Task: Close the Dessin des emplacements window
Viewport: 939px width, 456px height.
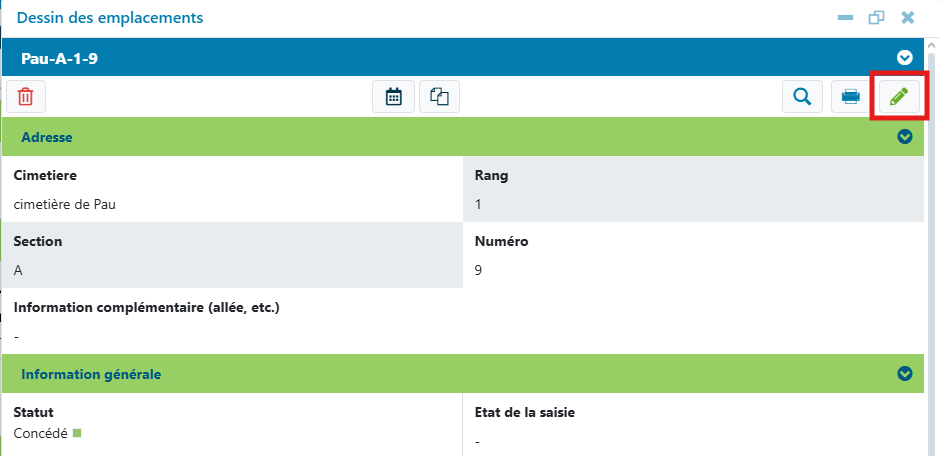Action: [908, 18]
